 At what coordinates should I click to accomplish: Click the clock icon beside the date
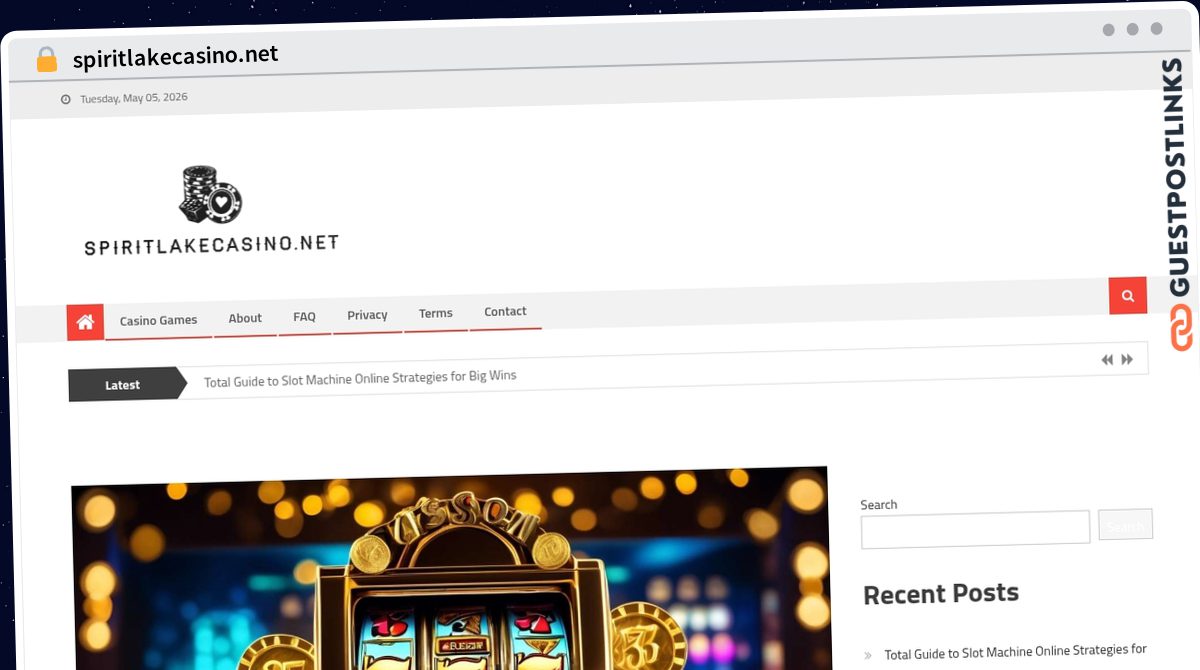(x=66, y=99)
